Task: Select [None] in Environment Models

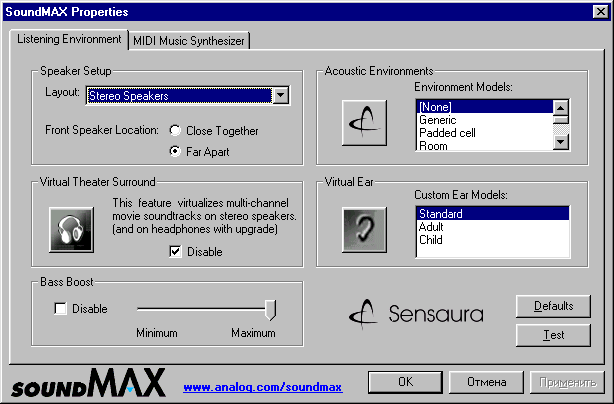Action: click(x=485, y=107)
